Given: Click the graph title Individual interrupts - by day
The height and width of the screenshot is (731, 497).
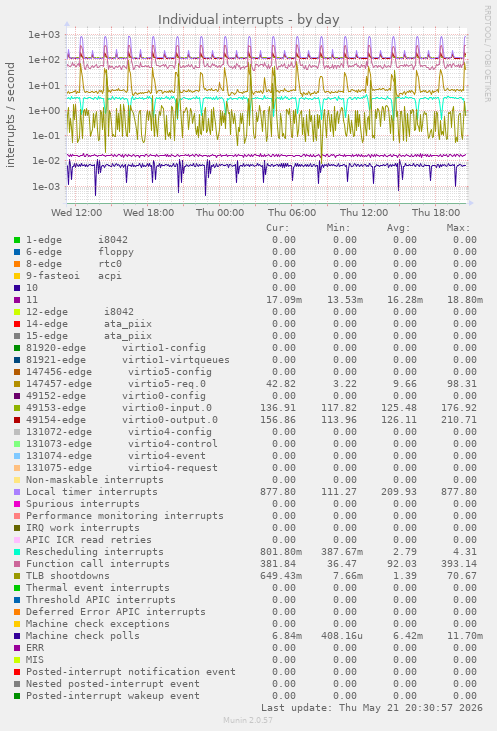Looking at the screenshot, I should [x=248, y=20].
